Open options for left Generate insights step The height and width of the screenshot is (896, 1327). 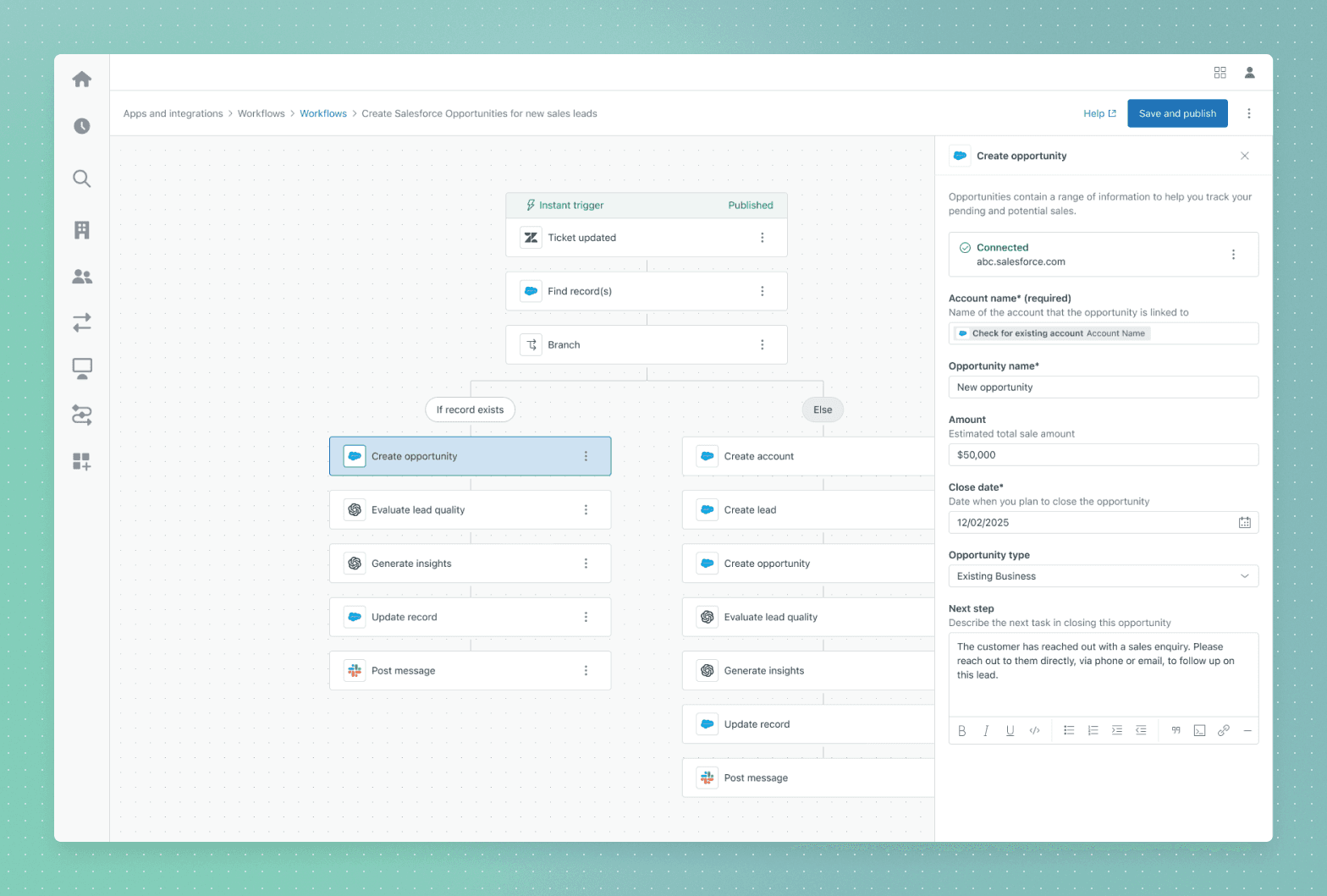coord(586,563)
